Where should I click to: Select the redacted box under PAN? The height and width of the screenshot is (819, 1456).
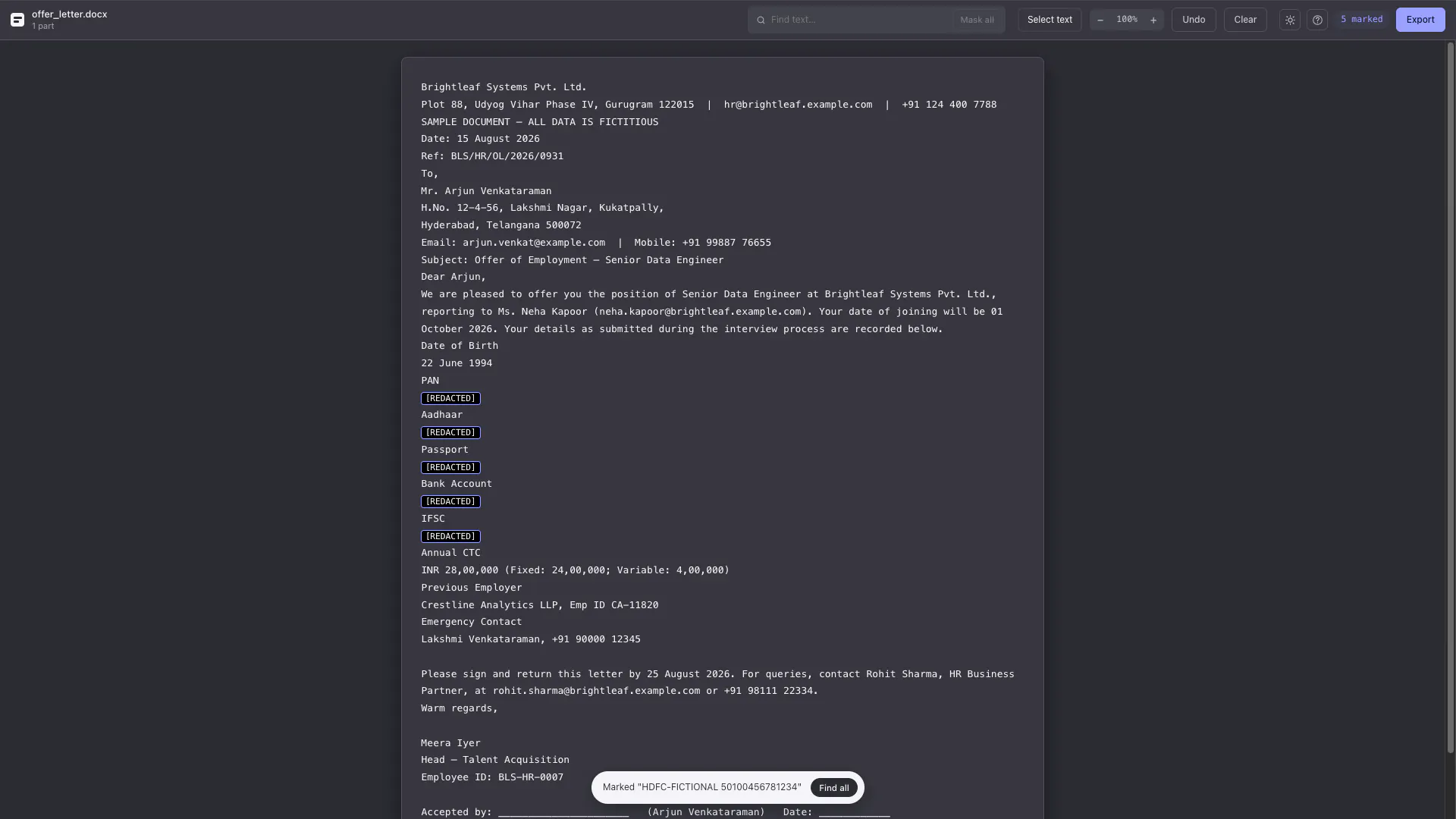(x=450, y=398)
